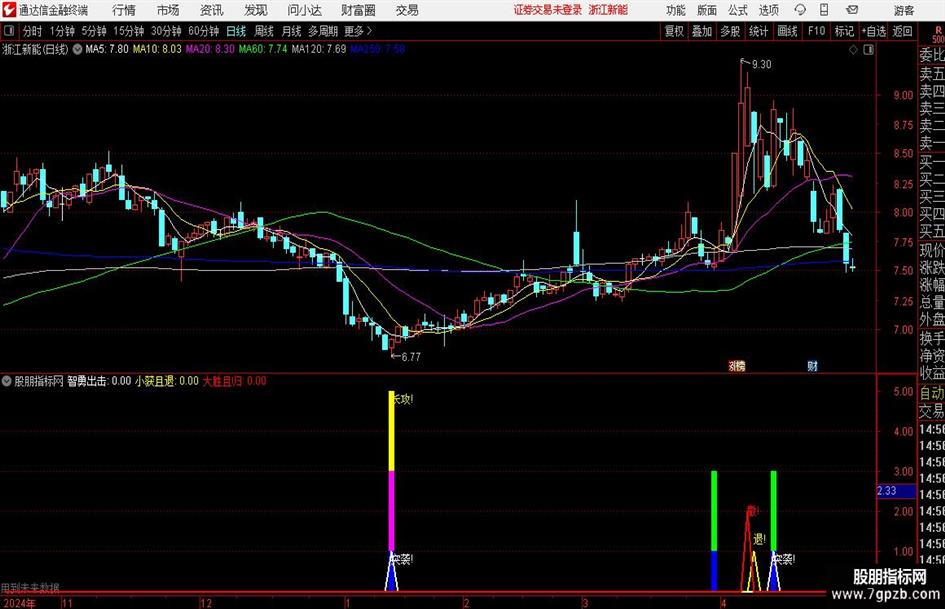Click the 小获且退: 0.00 indicator label
945x609 pixels.
[x=167, y=380]
